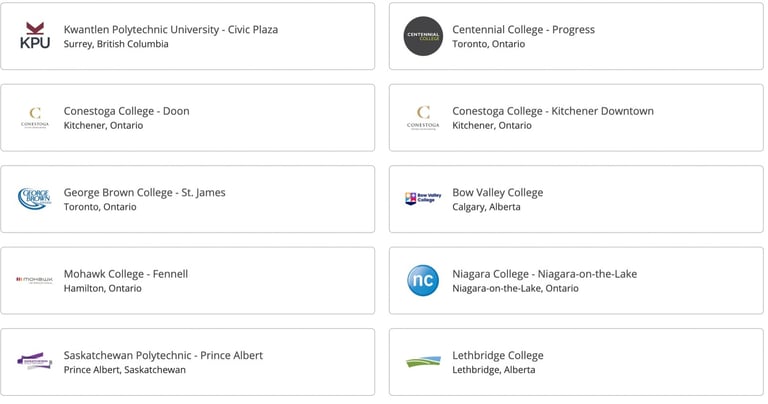768x404 pixels.
Task: Select Conestoga College - Doon title
Action: pyautogui.click(x=126, y=111)
